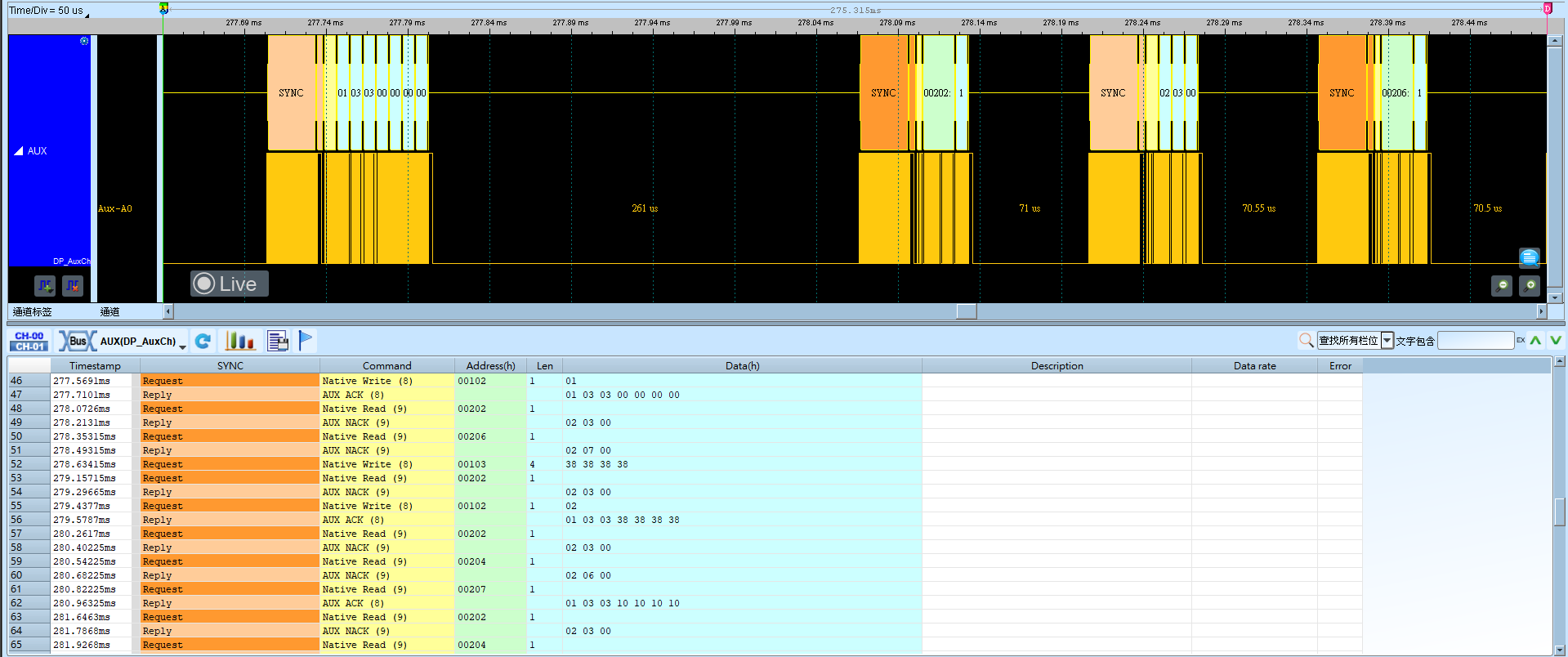Click the small settings icon on AUX channel block
Screen dimensions: 1568x657
point(84,41)
